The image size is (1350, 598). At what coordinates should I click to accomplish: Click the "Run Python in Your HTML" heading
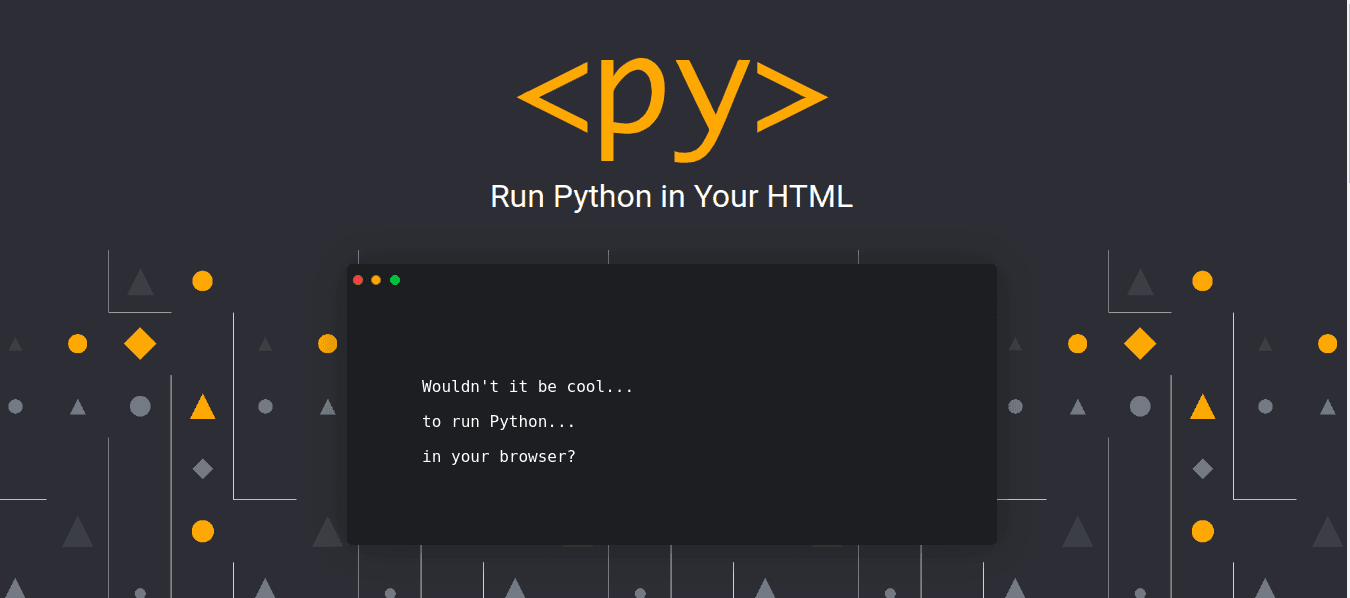pyautogui.click(x=671, y=196)
